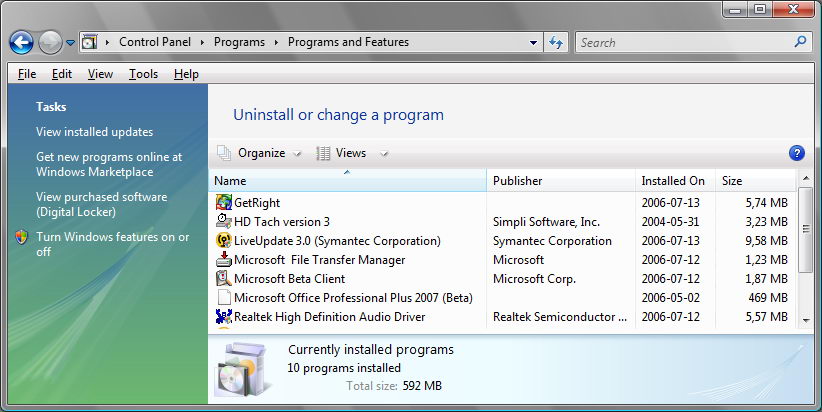
Task: Select the GetRight program name
Action: pos(257,203)
